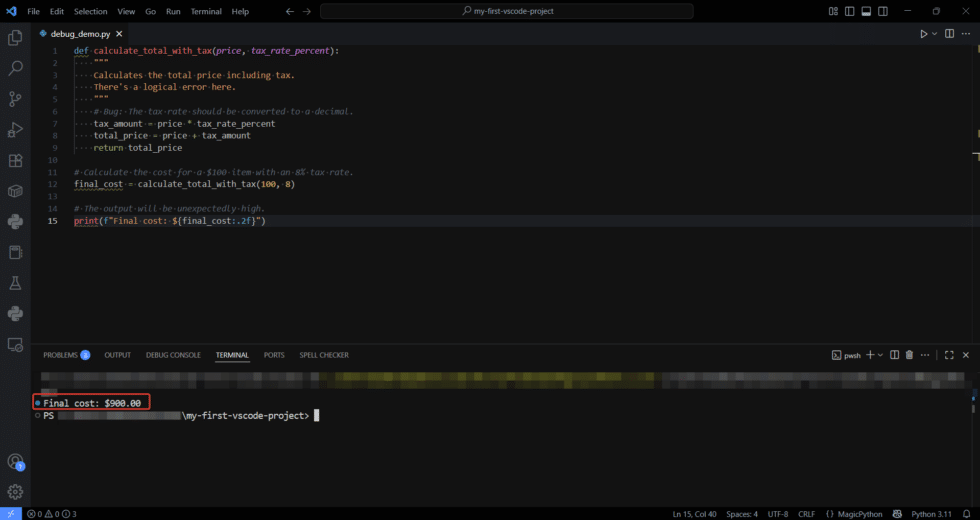The image size is (980, 520).
Task: Maximize the terminal panel size
Action: pyautogui.click(x=949, y=355)
